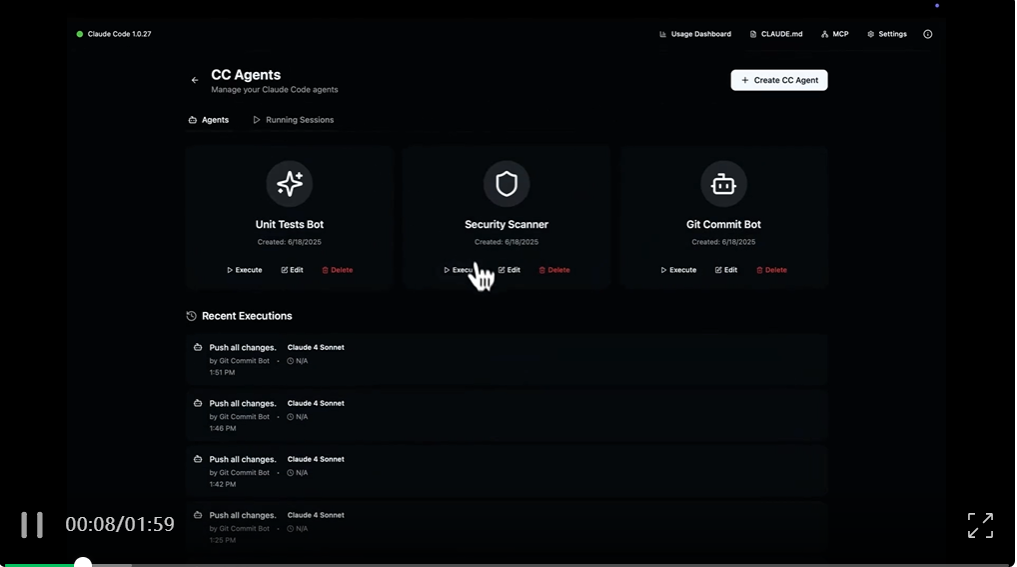Click the Claude 4 Sonnet badge on 1:42 PM row
Screen dimensions: 1017x567
pos(316,459)
